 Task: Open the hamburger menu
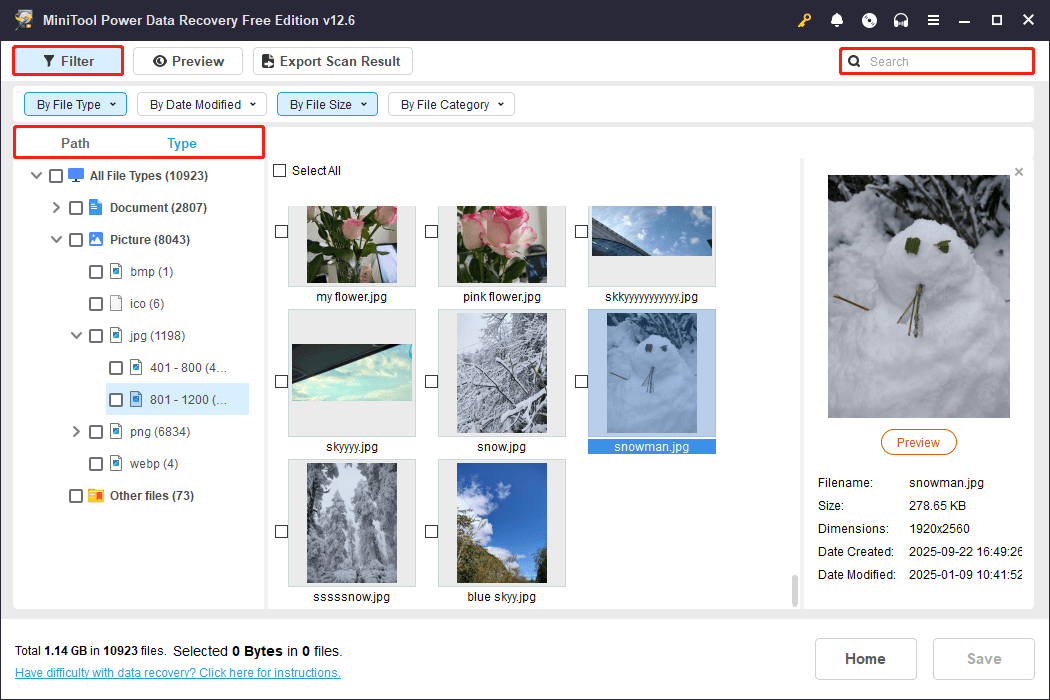pos(933,20)
